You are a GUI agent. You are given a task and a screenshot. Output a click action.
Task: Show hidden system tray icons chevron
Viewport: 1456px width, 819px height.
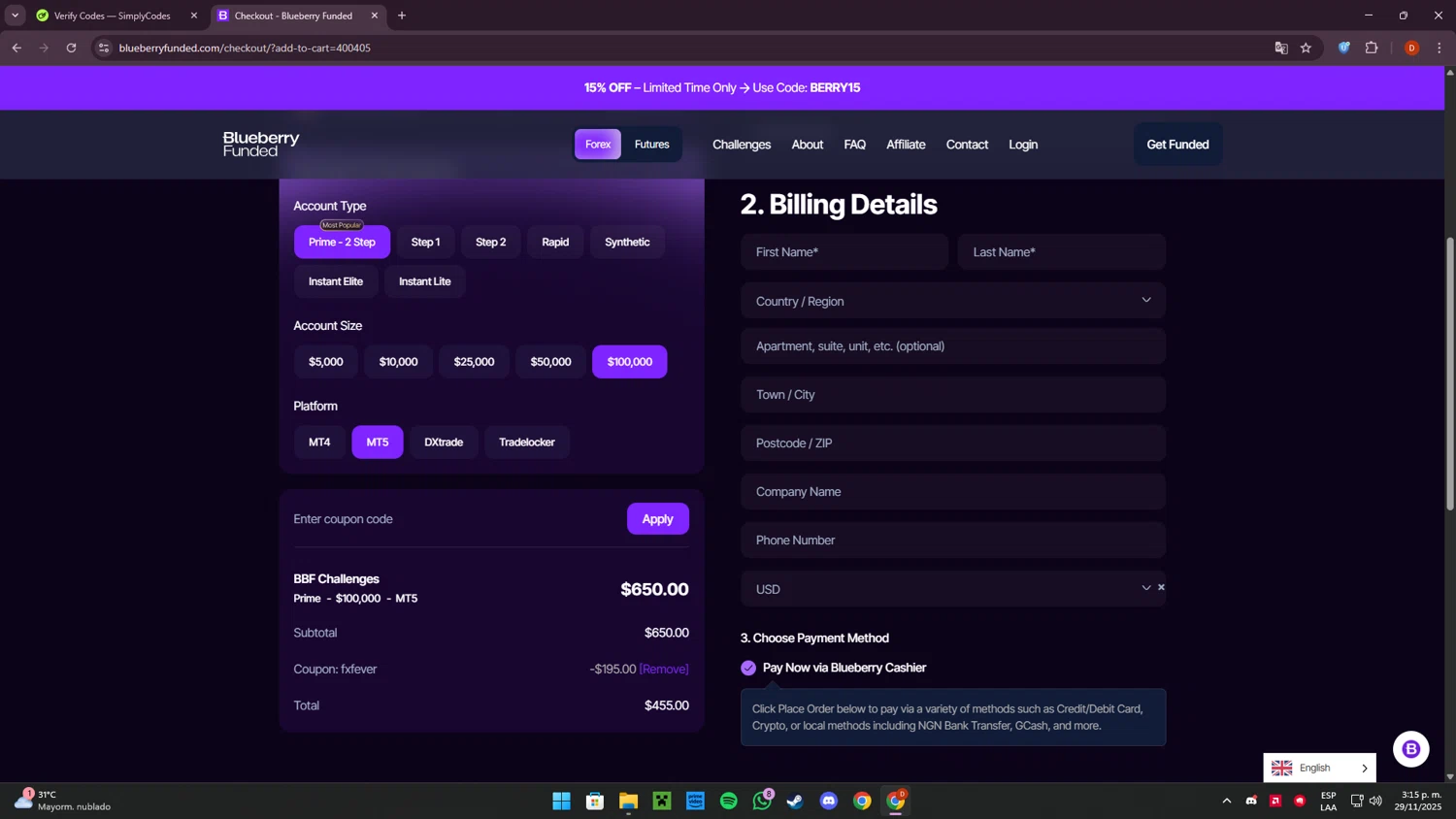pos(1227,801)
